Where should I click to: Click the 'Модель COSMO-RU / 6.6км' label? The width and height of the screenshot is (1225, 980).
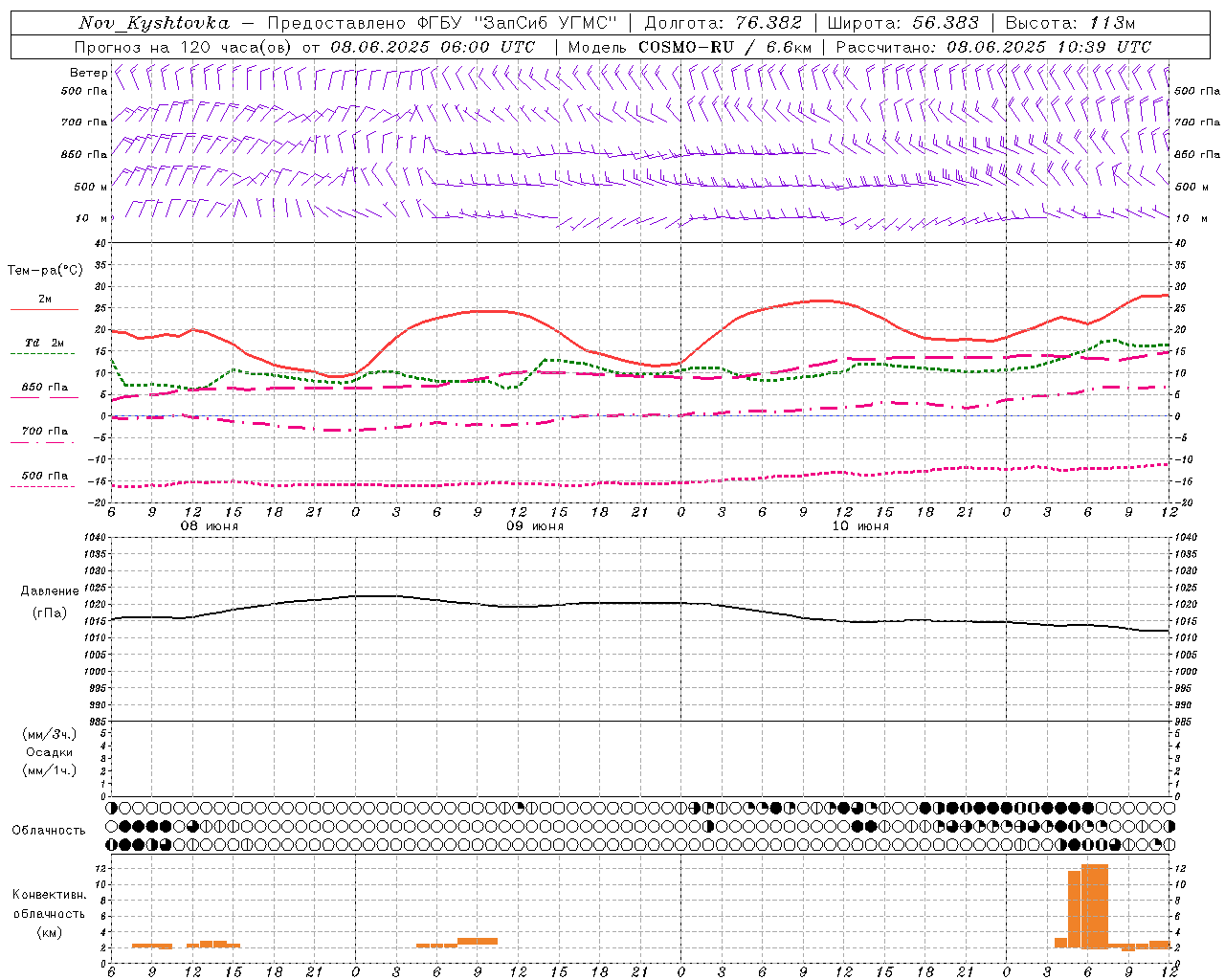click(x=690, y=47)
